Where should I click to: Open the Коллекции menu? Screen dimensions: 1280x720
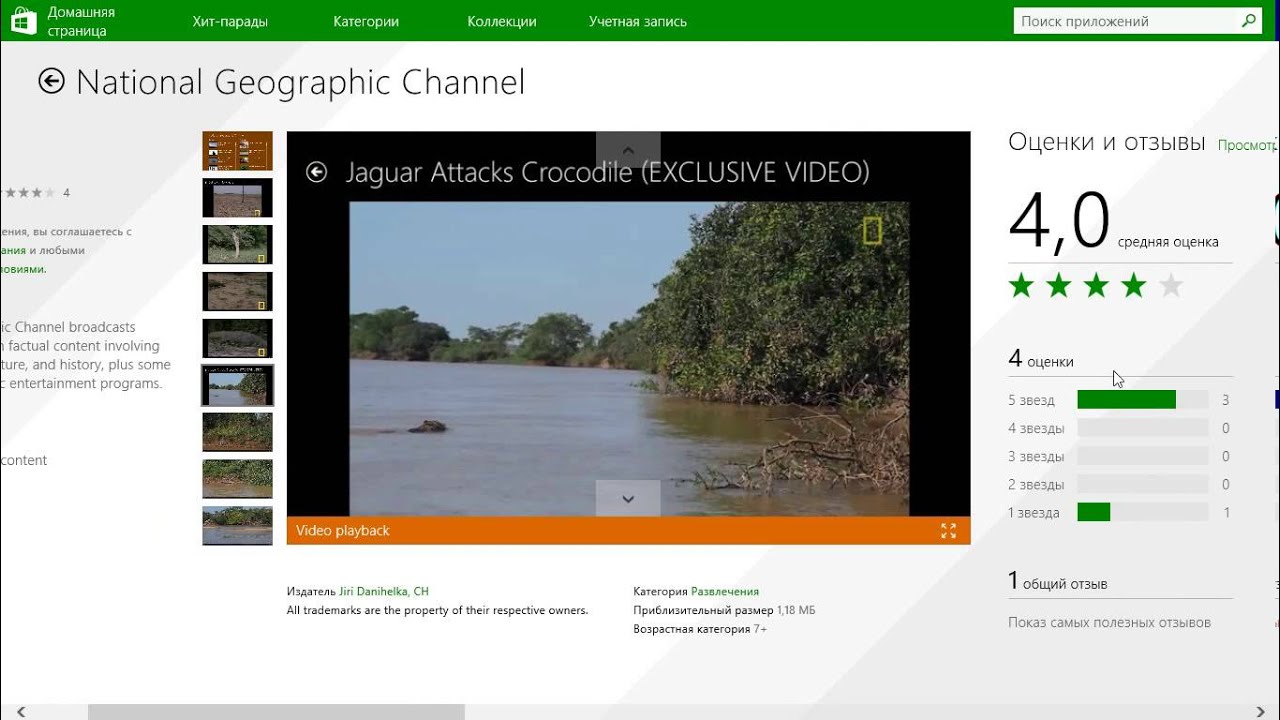(502, 21)
